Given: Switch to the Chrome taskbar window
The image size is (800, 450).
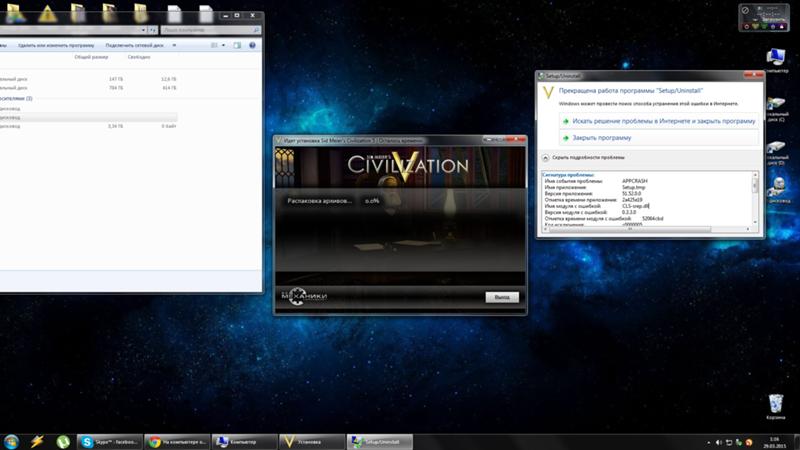Looking at the screenshot, I should point(177,442).
